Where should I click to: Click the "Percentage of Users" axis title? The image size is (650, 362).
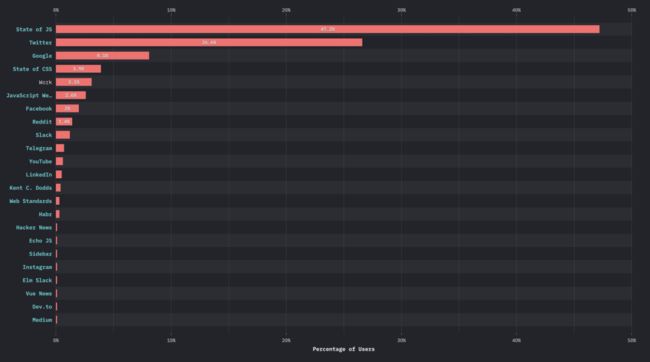coord(344,349)
